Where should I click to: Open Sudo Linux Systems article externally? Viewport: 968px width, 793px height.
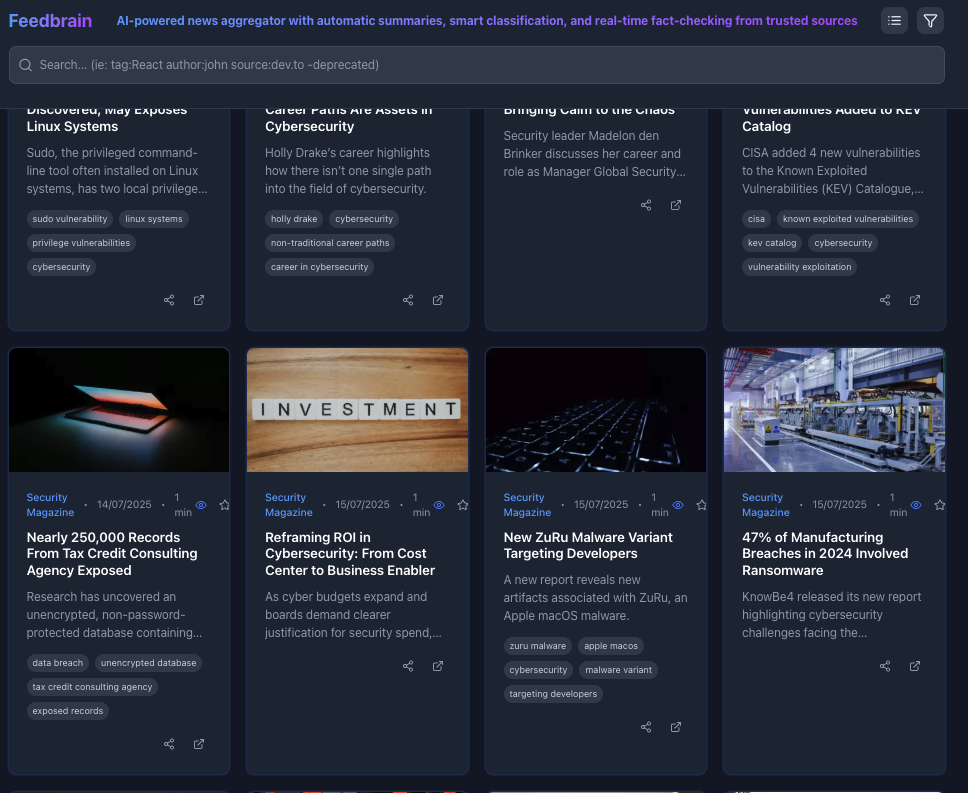tap(199, 300)
